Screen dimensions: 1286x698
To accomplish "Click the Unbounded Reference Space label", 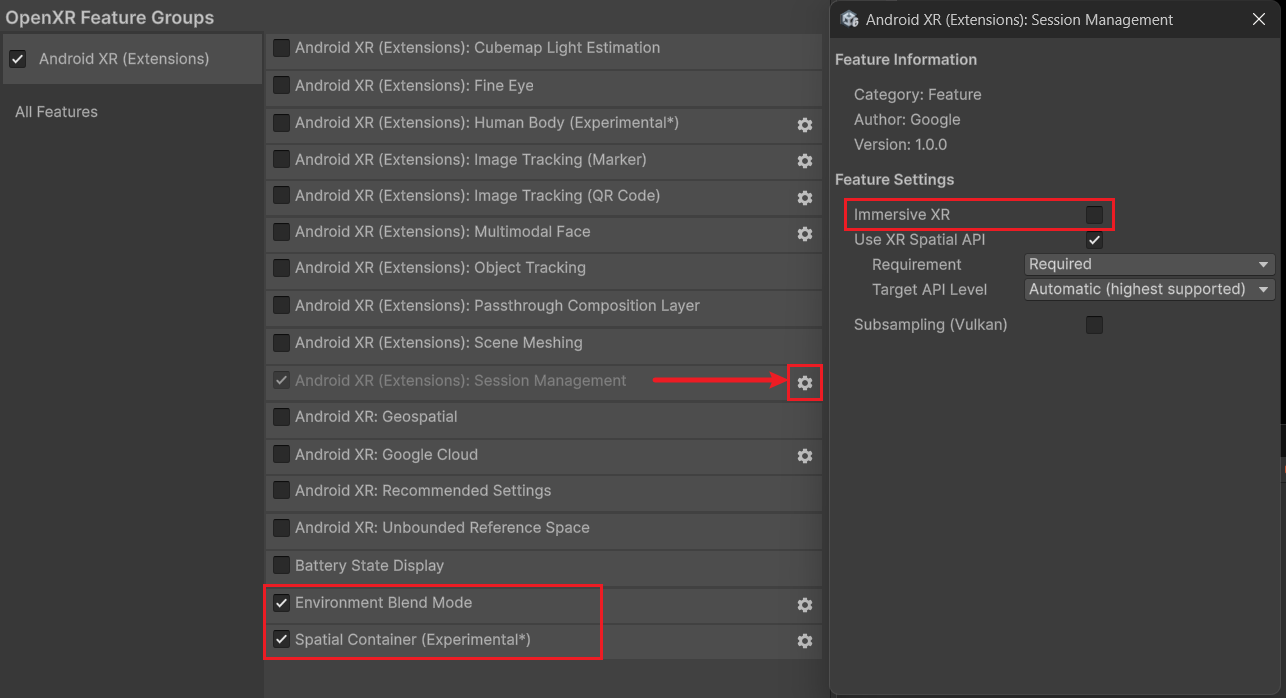I will (x=442, y=527).
